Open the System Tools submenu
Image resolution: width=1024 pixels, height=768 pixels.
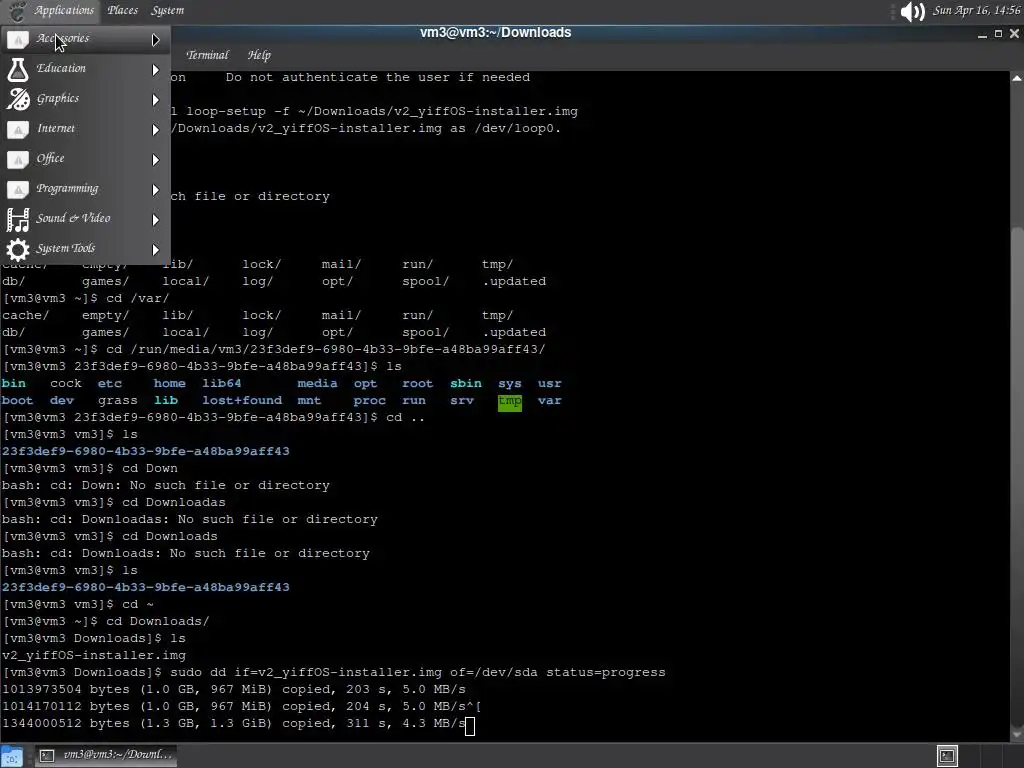(85, 249)
